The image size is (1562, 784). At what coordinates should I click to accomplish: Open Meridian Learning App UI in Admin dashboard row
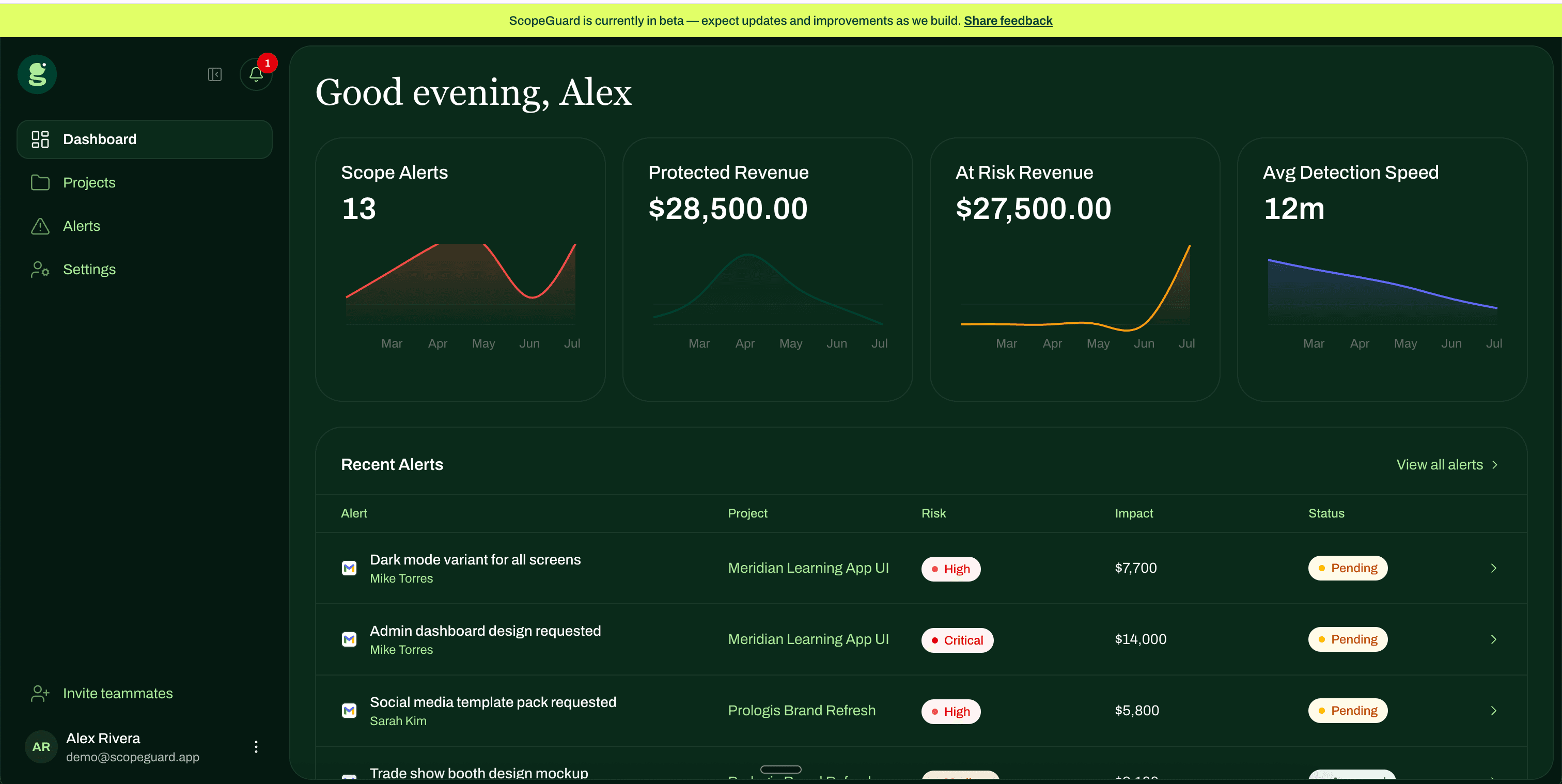(x=808, y=639)
